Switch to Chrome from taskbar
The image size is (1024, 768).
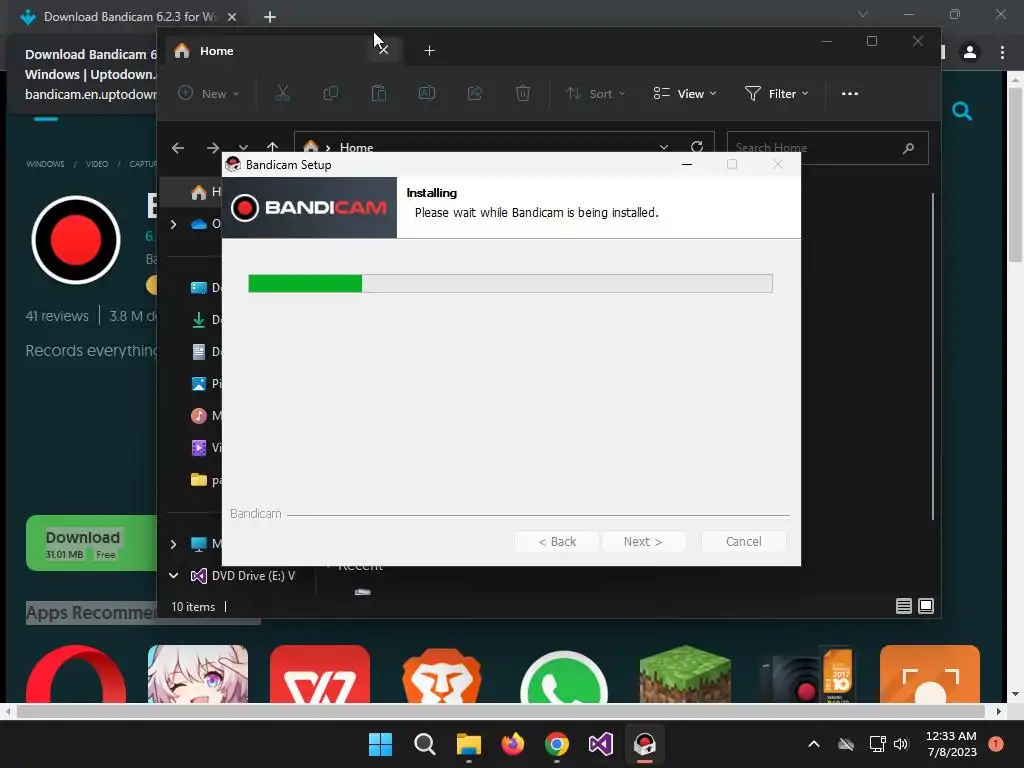(x=556, y=744)
